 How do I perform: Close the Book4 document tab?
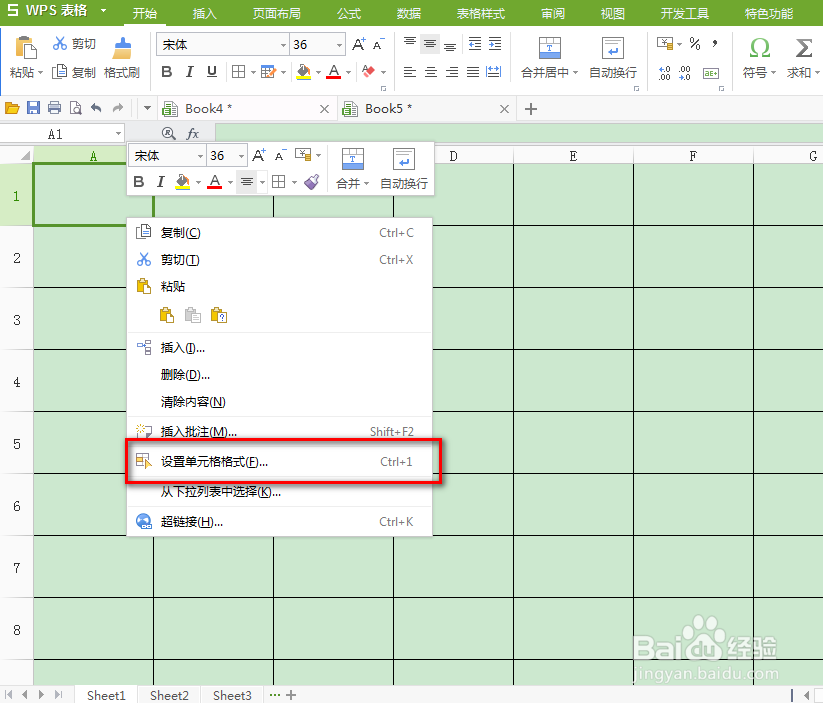(x=324, y=109)
